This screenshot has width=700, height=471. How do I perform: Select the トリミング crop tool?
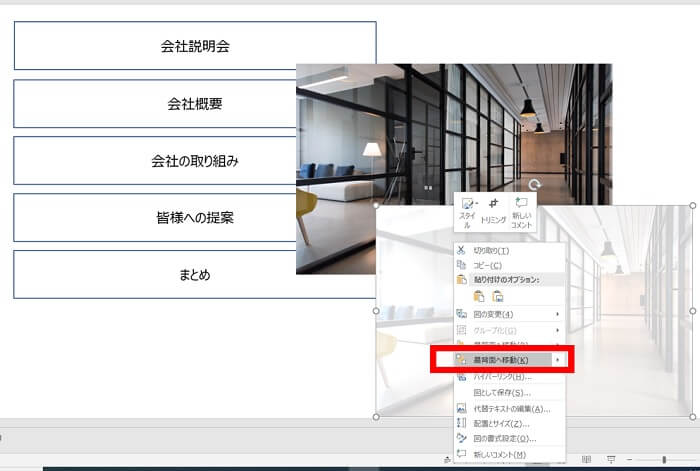493,212
